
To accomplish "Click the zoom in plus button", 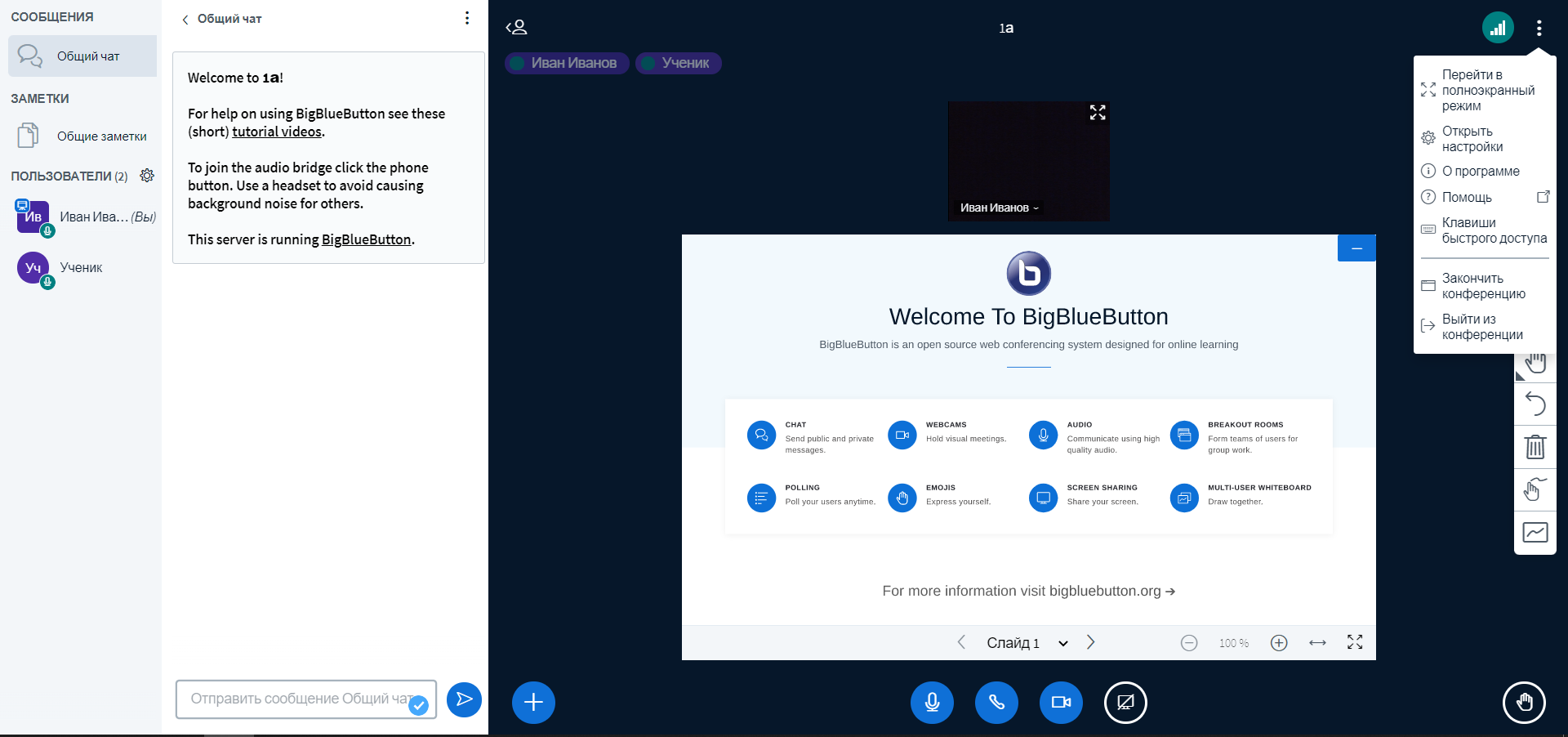I will [x=1279, y=643].
